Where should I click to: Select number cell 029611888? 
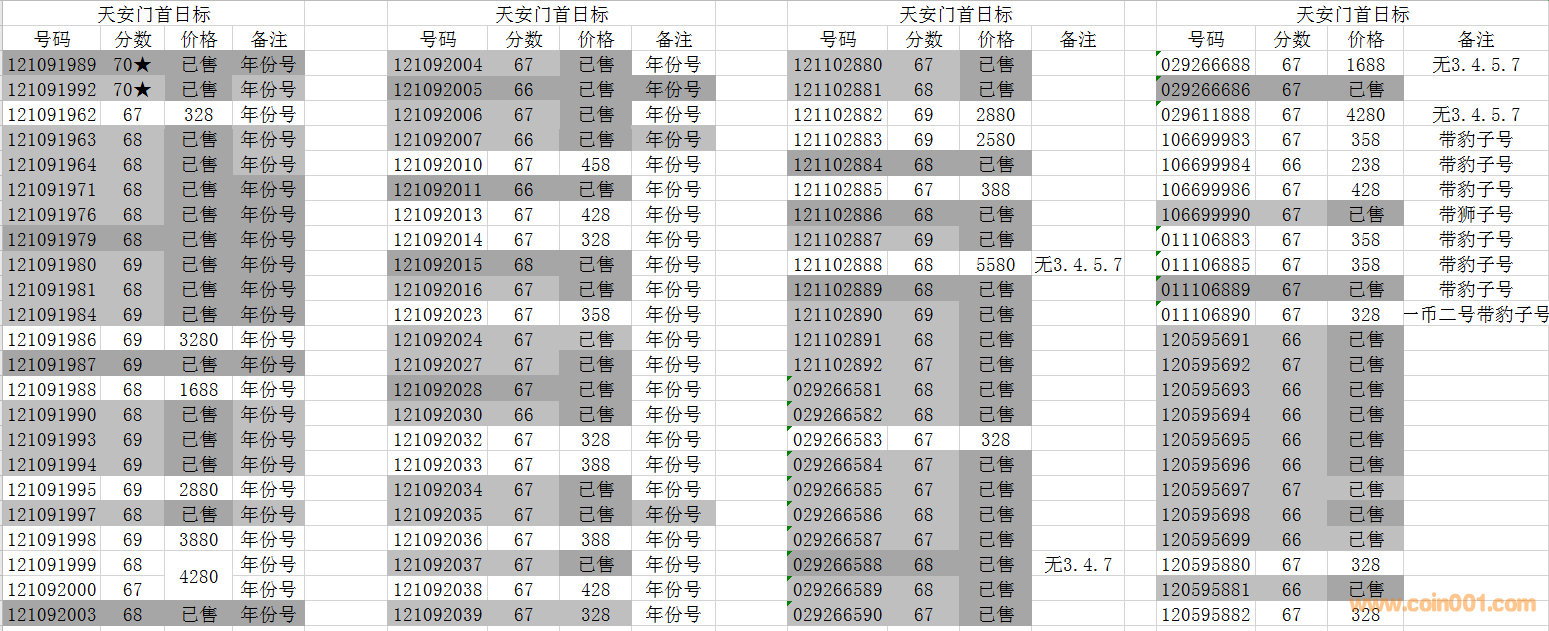[1205, 115]
